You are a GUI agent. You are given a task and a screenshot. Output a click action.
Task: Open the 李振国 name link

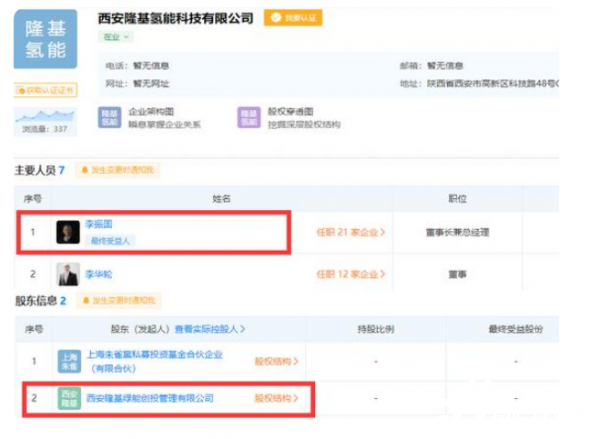click(x=99, y=224)
